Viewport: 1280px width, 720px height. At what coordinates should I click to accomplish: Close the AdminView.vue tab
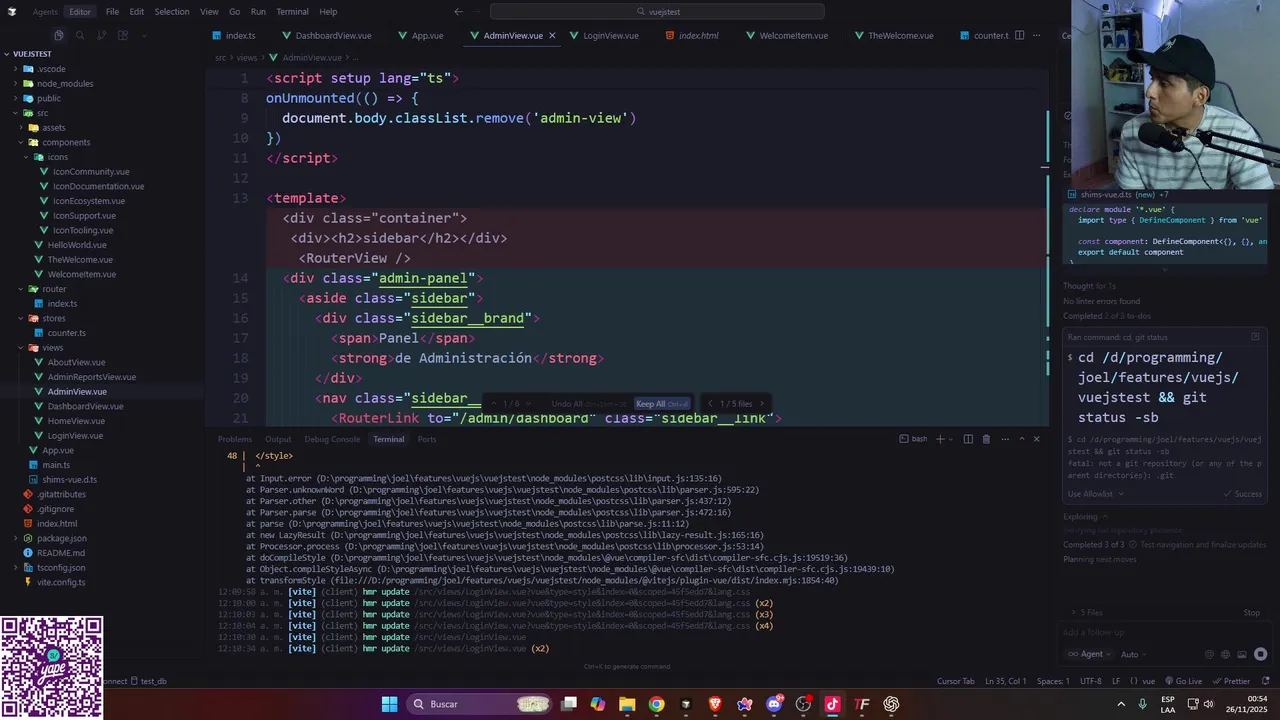pyautogui.click(x=552, y=35)
